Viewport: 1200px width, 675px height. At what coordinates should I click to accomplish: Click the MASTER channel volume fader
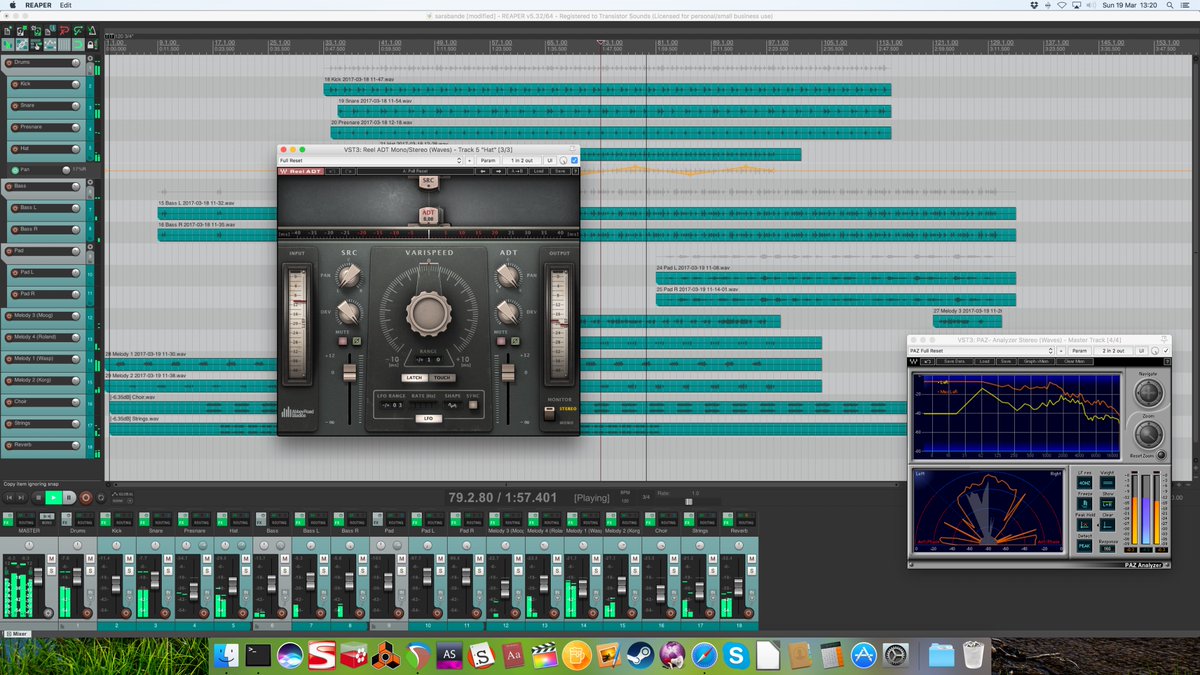click(x=38, y=577)
